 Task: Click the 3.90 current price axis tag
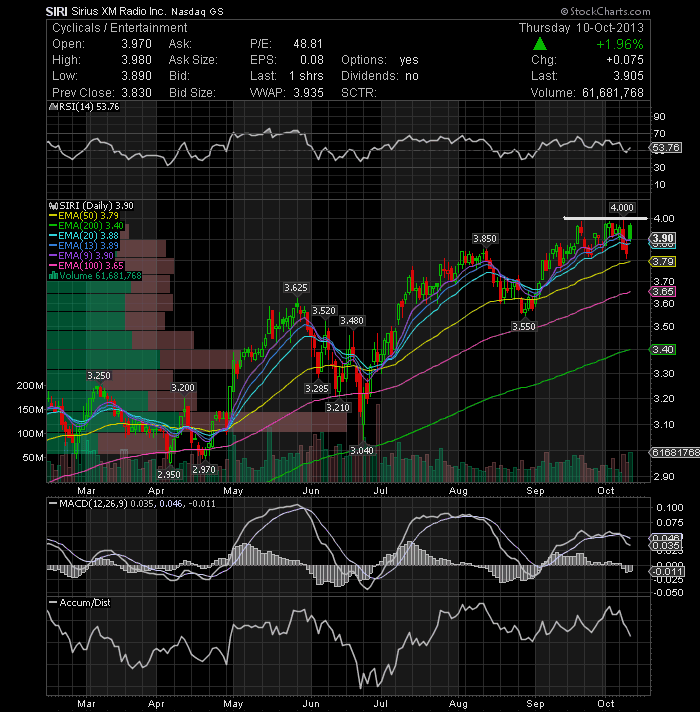point(663,238)
